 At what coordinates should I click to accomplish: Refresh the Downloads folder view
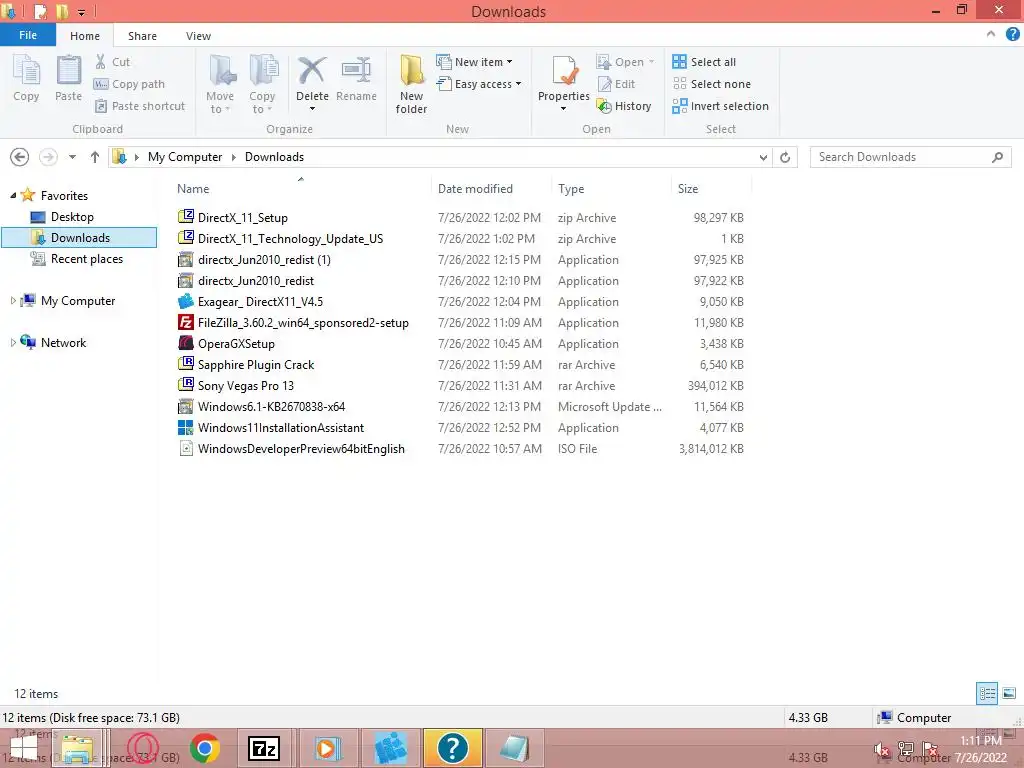pyautogui.click(x=785, y=157)
